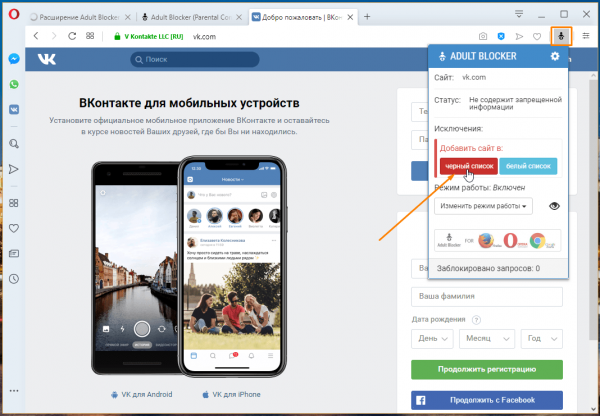Open Personal News sidebar icon
The image size is (600, 416).
click(x=14, y=253)
